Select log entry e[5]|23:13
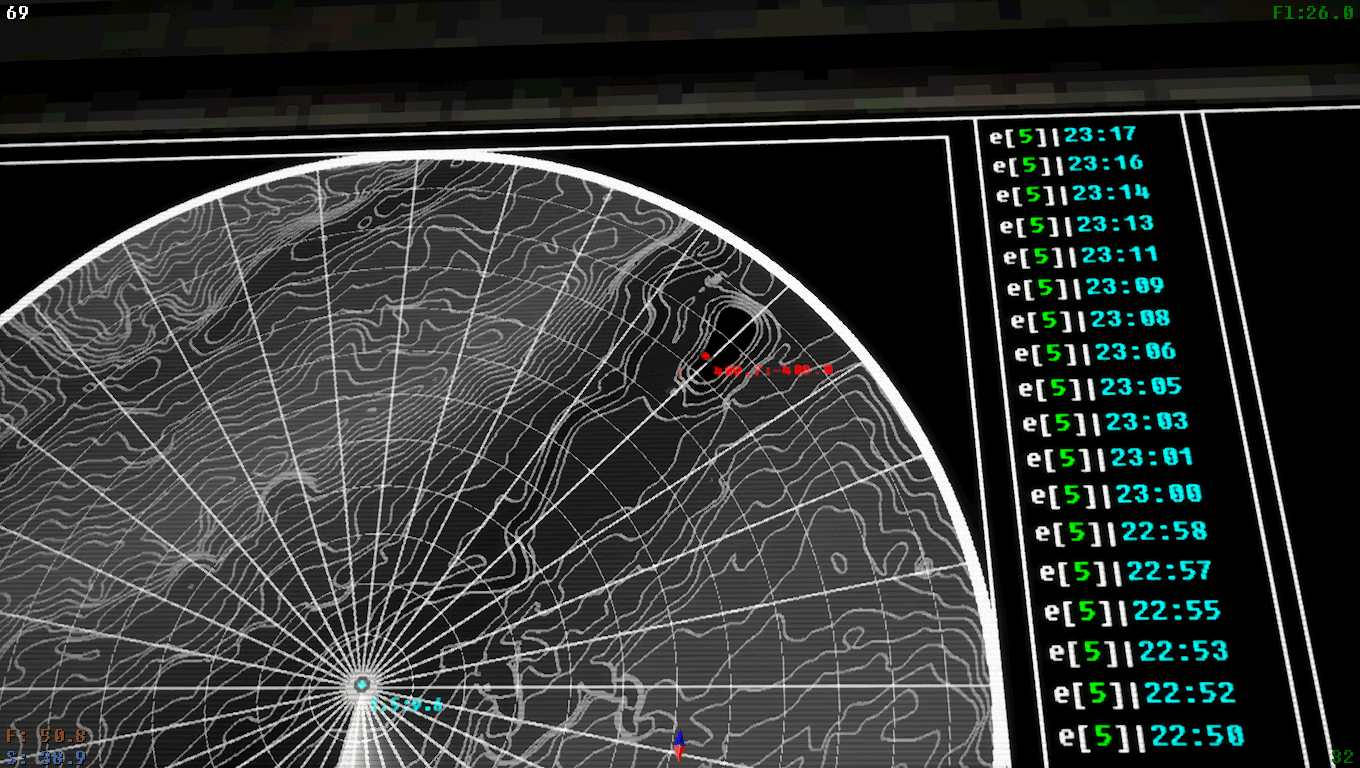Viewport: 1360px width, 768px height. (1077, 224)
